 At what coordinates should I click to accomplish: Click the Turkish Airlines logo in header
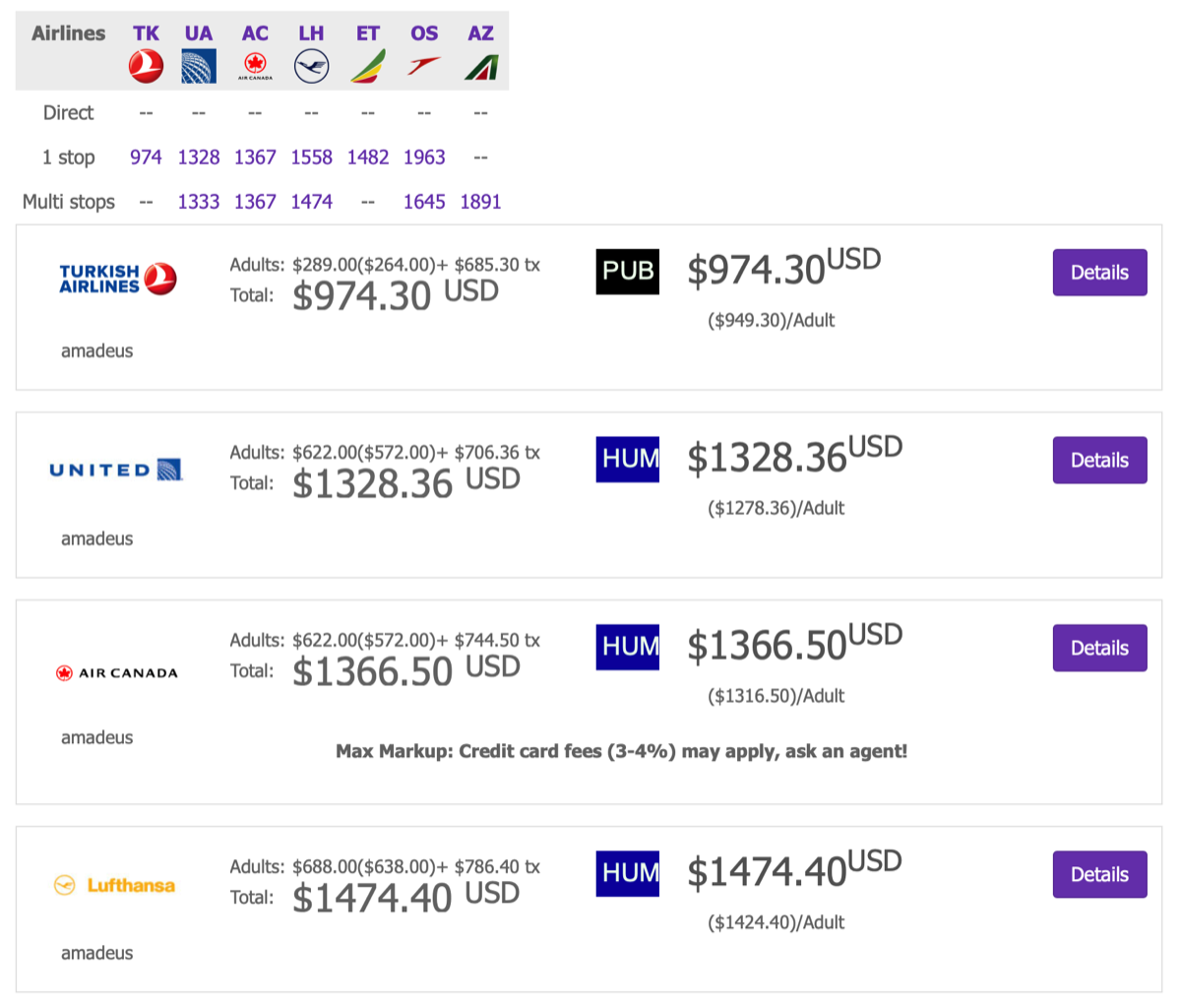146,67
